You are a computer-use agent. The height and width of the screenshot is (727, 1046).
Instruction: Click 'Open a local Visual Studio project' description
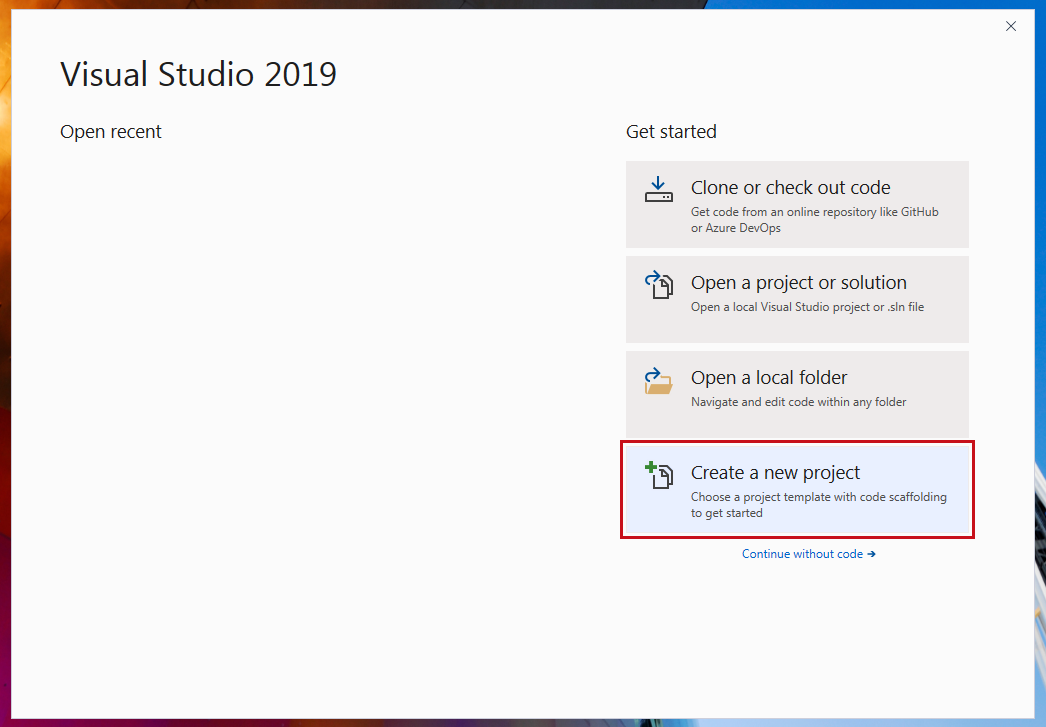pos(807,307)
